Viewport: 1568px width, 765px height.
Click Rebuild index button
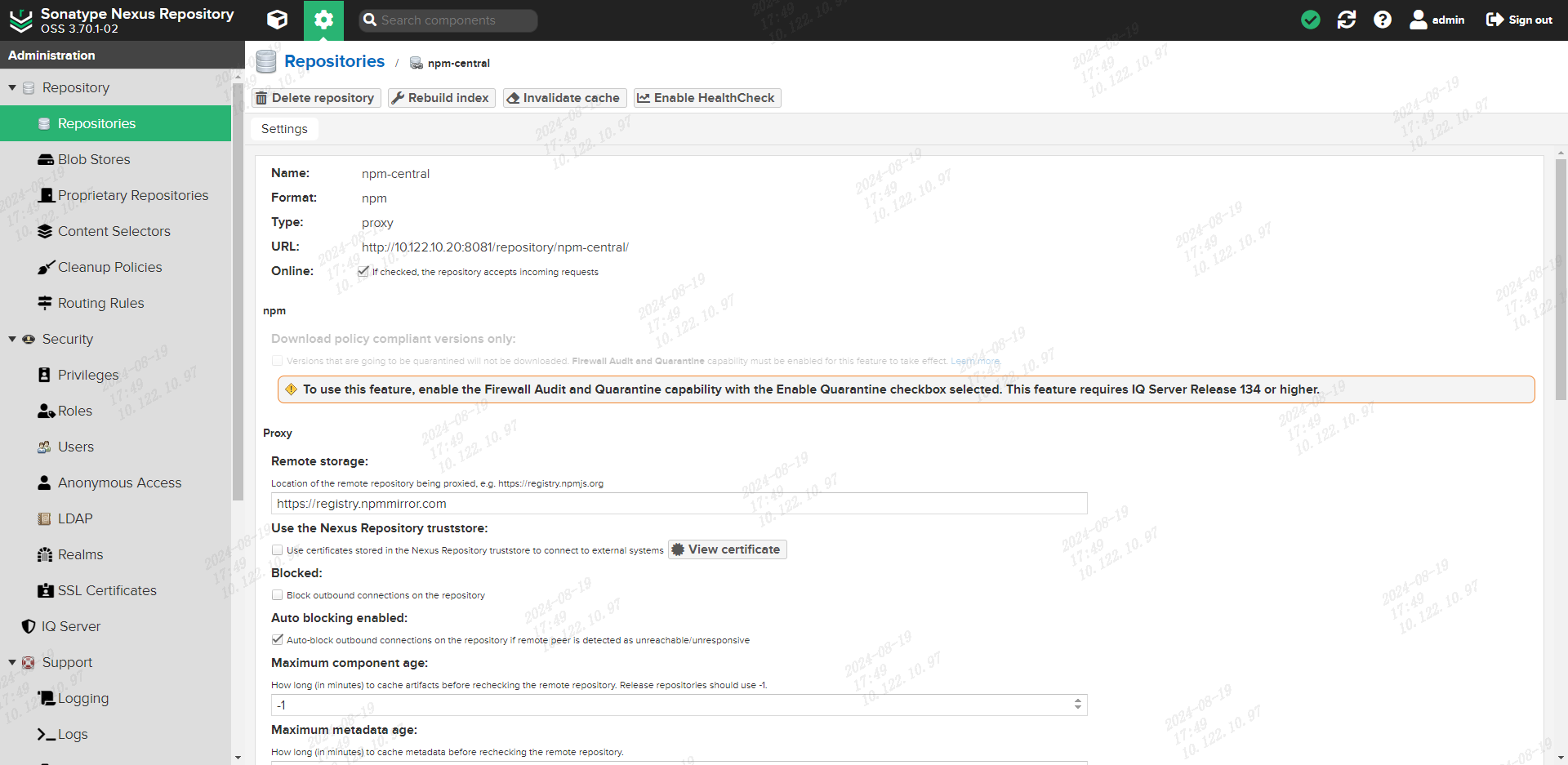click(442, 98)
